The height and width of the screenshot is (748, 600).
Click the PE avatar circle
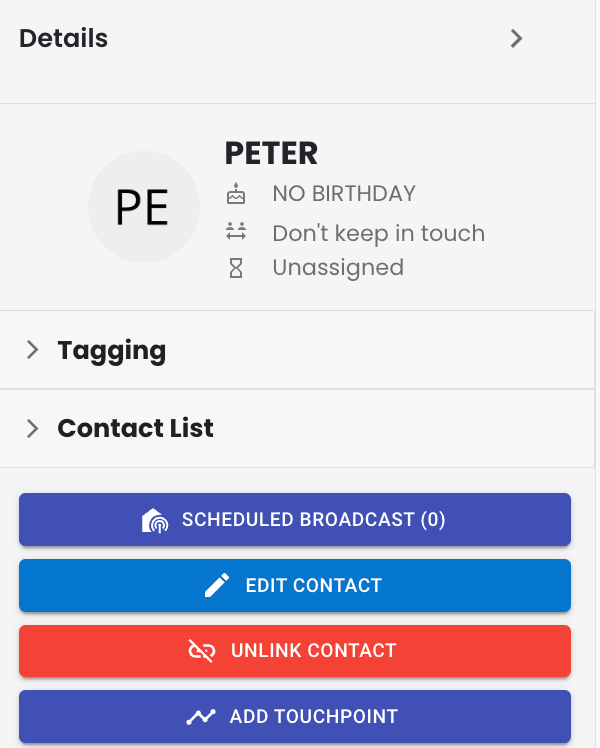tap(144, 207)
